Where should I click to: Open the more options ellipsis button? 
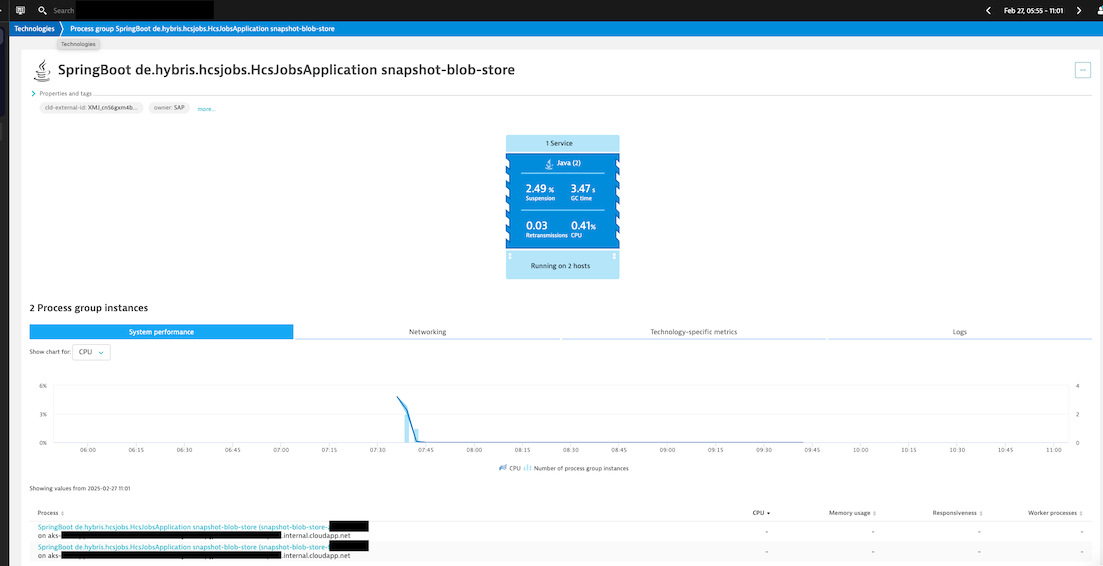1083,70
